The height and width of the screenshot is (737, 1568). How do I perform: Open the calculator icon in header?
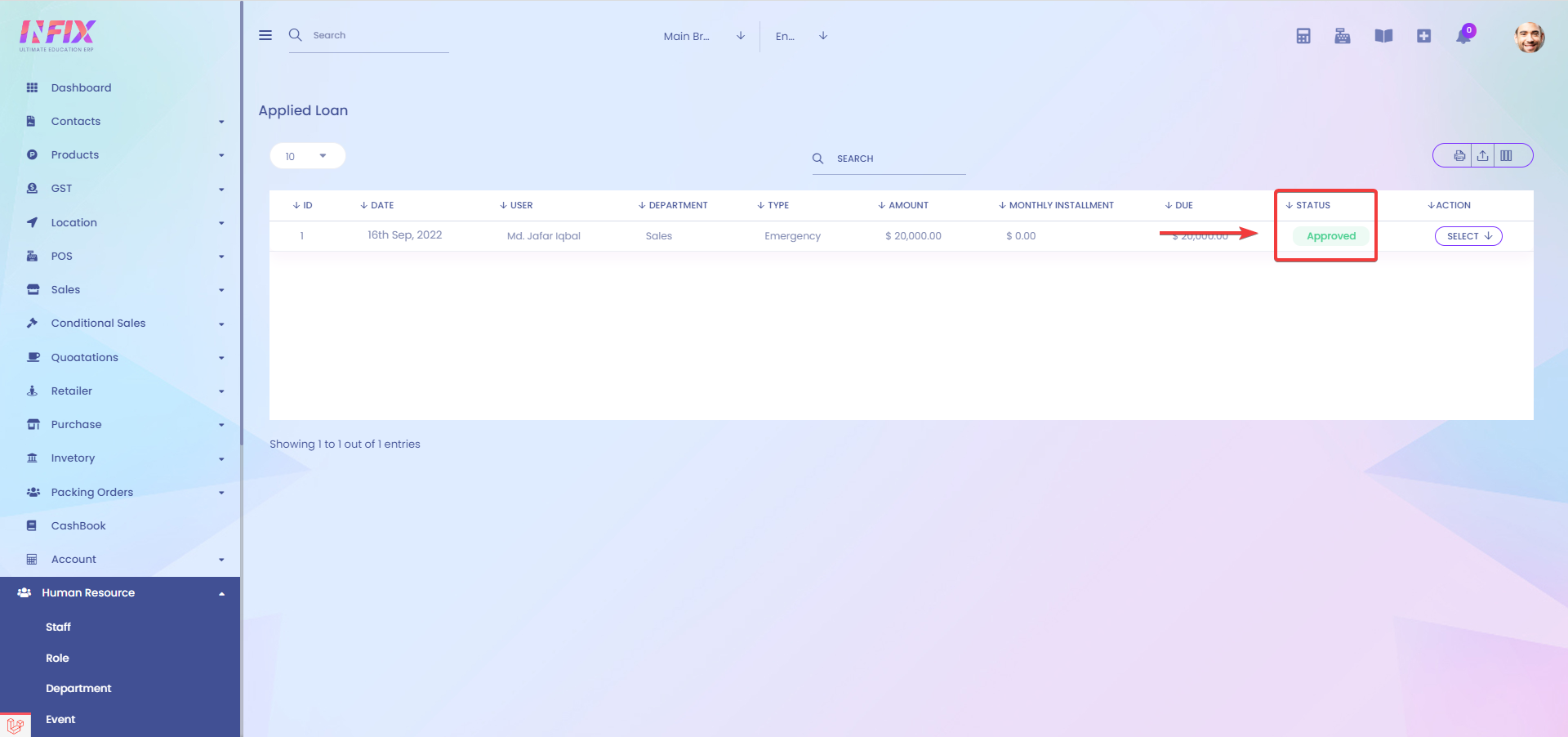tap(1303, 36)
